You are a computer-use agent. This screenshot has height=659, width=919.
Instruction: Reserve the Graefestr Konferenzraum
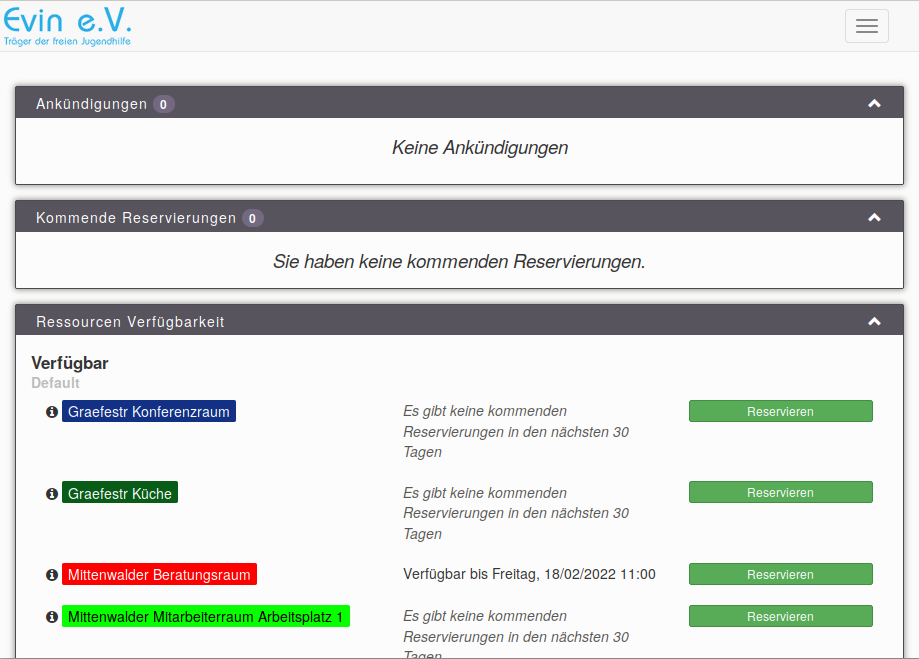780,411
